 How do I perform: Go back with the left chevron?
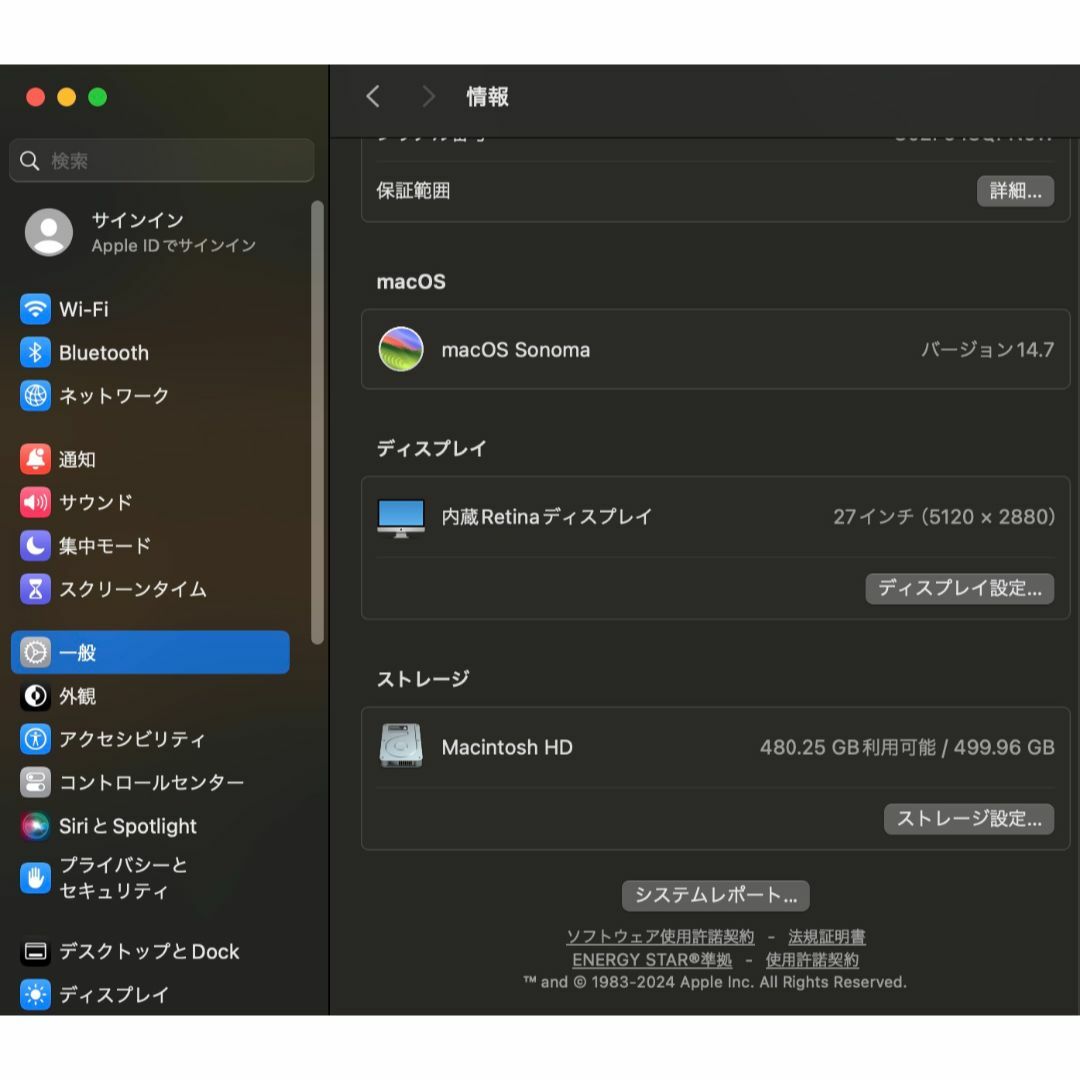373,96
